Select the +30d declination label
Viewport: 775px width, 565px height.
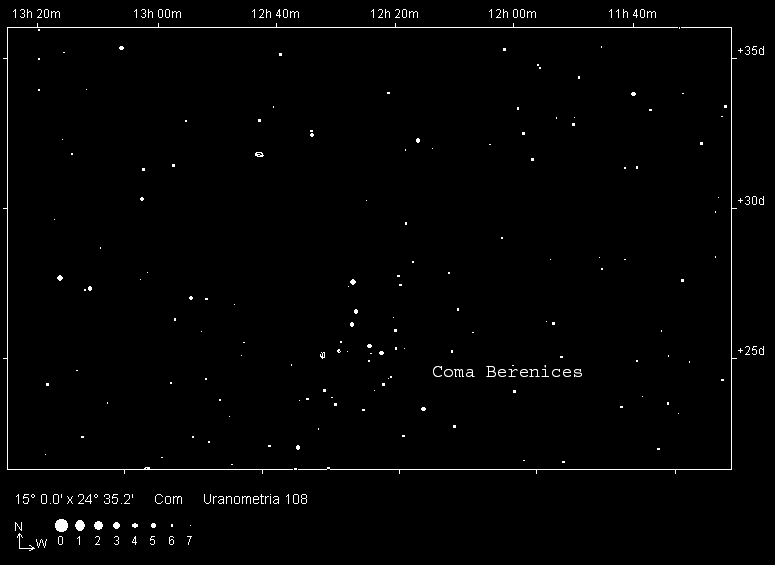(x=751, y=201)
